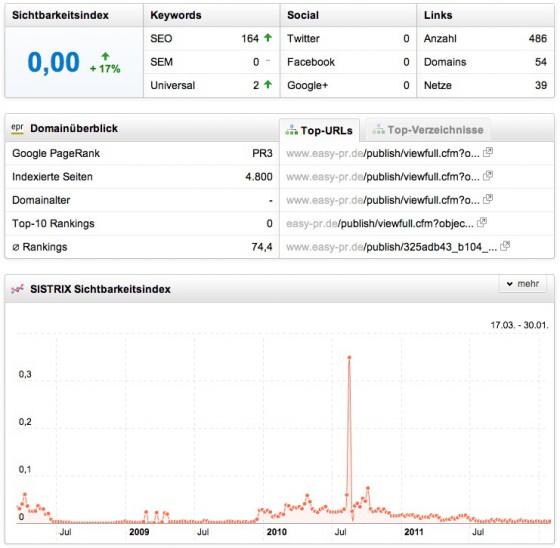Click the SEO value 164

[x=250, y=39]
